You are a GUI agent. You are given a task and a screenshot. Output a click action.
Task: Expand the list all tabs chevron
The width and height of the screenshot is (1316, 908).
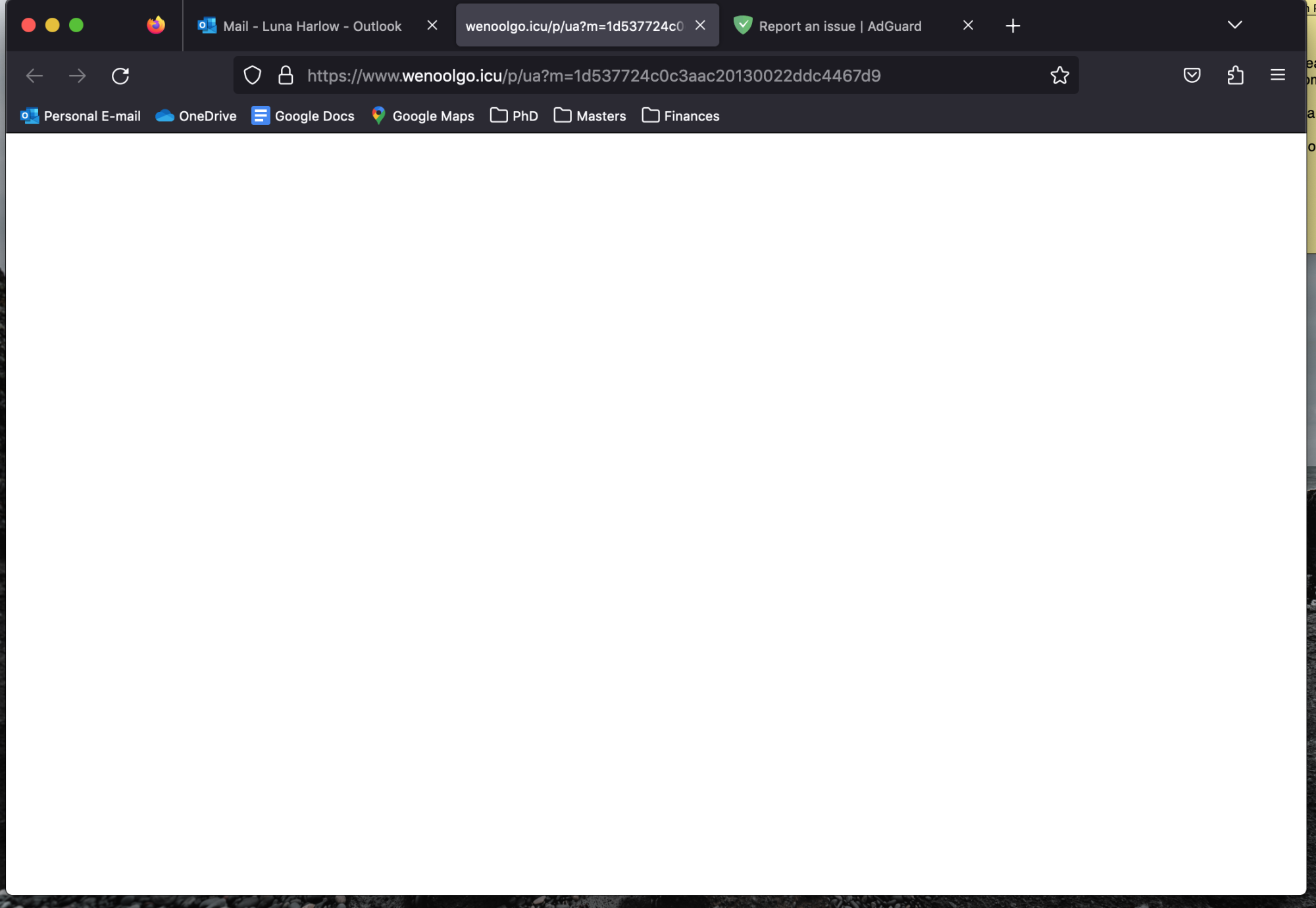coord(1234,26)
